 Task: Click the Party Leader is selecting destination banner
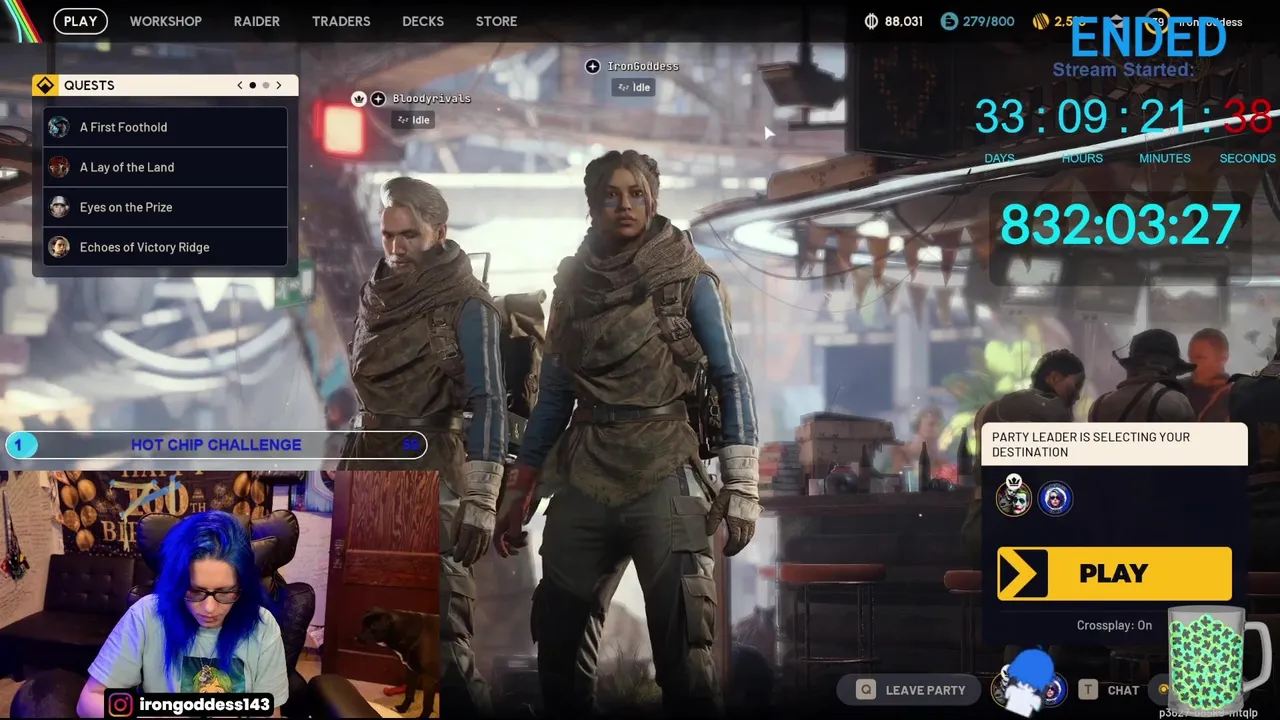point(1114,444)
